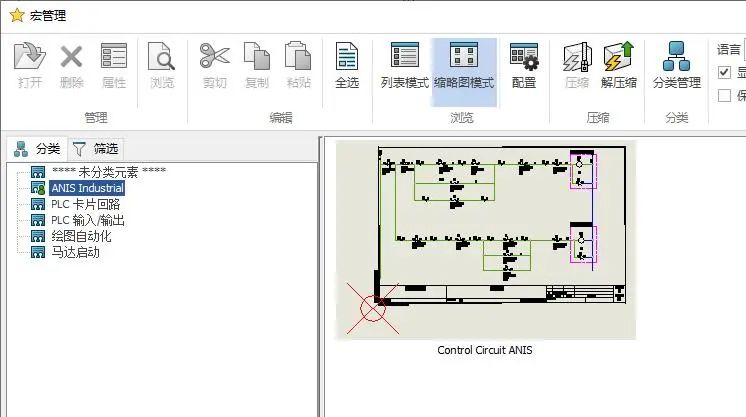Click the Open (打开) macro icon
746x417 pixels.
29,57
